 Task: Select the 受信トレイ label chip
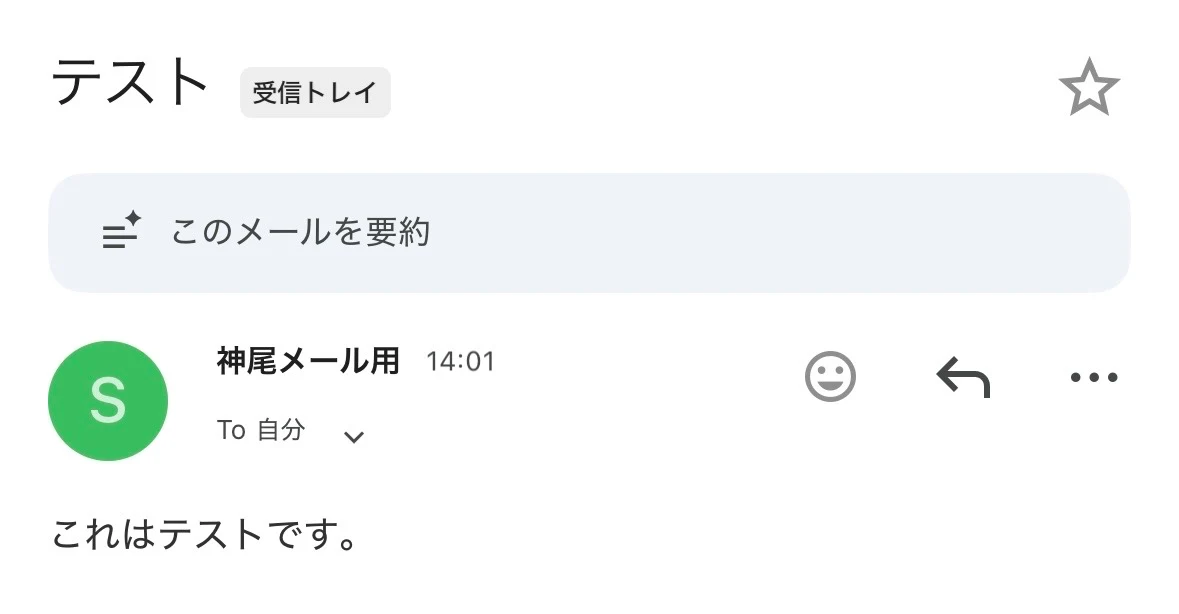click(x=315, y=93)
